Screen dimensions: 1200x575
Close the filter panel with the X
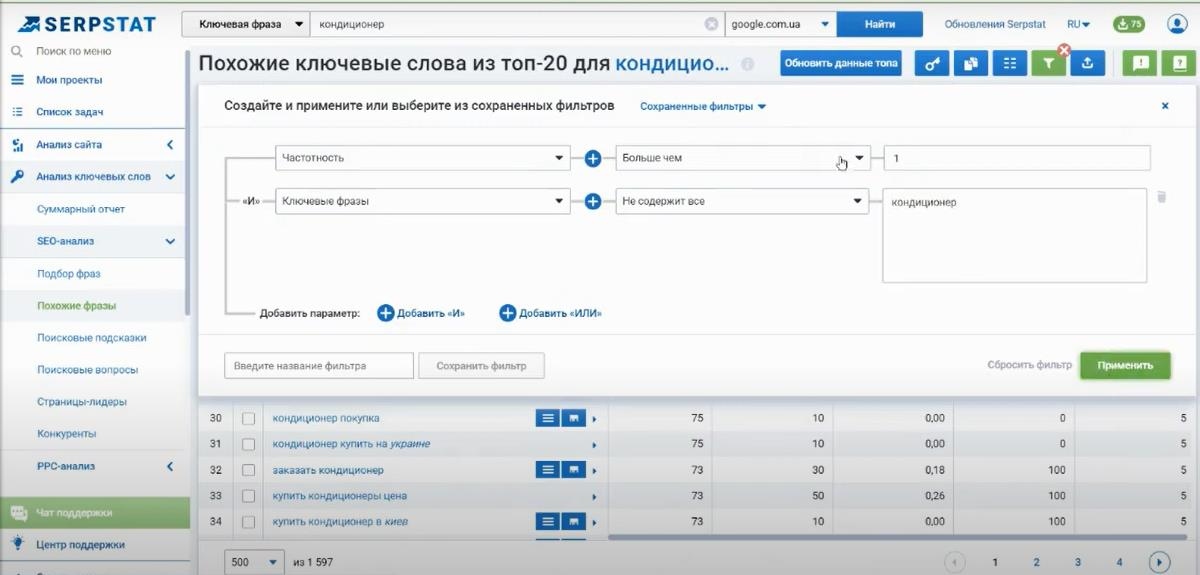[1165, 105]
